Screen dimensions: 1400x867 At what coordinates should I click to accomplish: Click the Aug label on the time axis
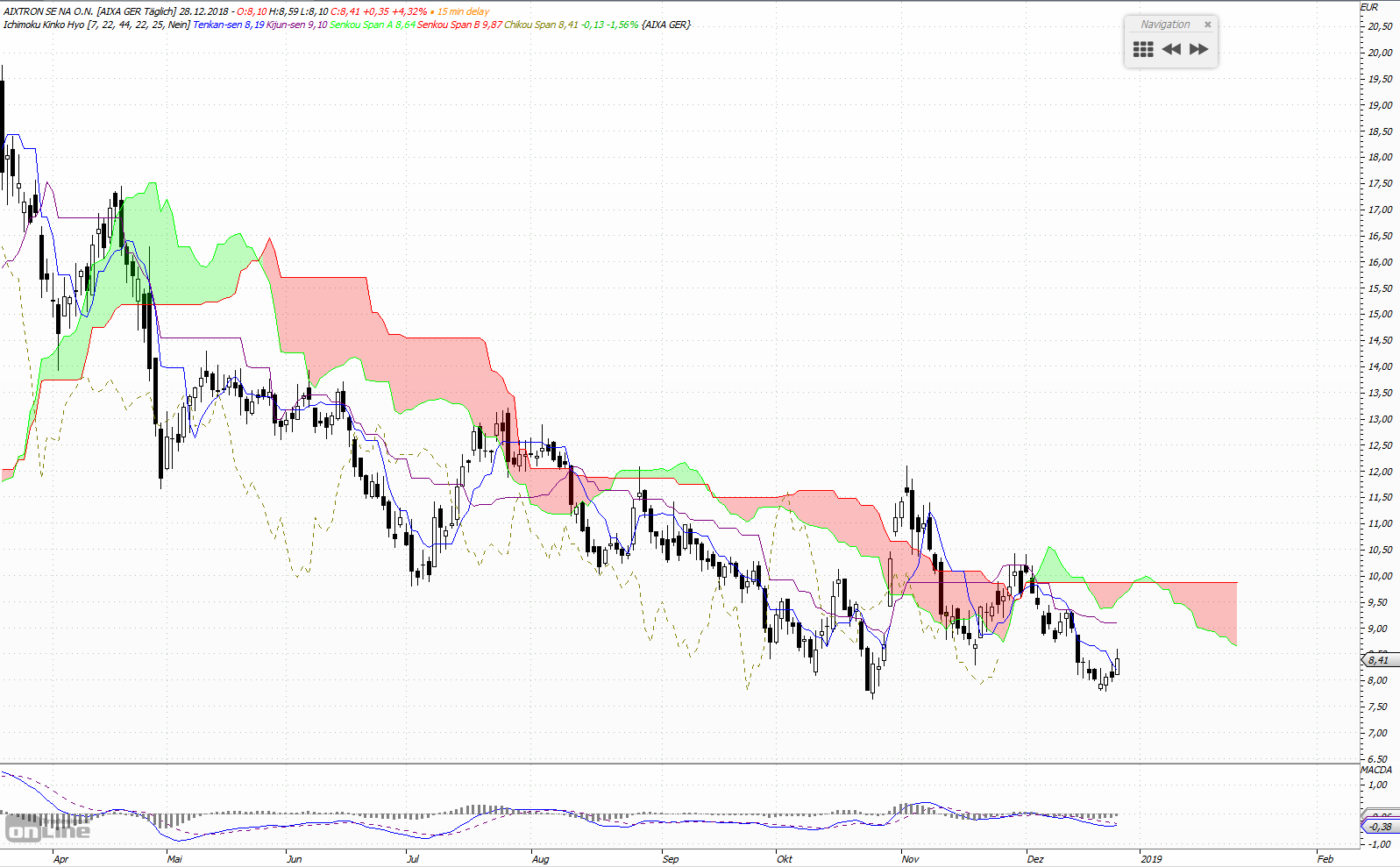click(x=541, y=859)
